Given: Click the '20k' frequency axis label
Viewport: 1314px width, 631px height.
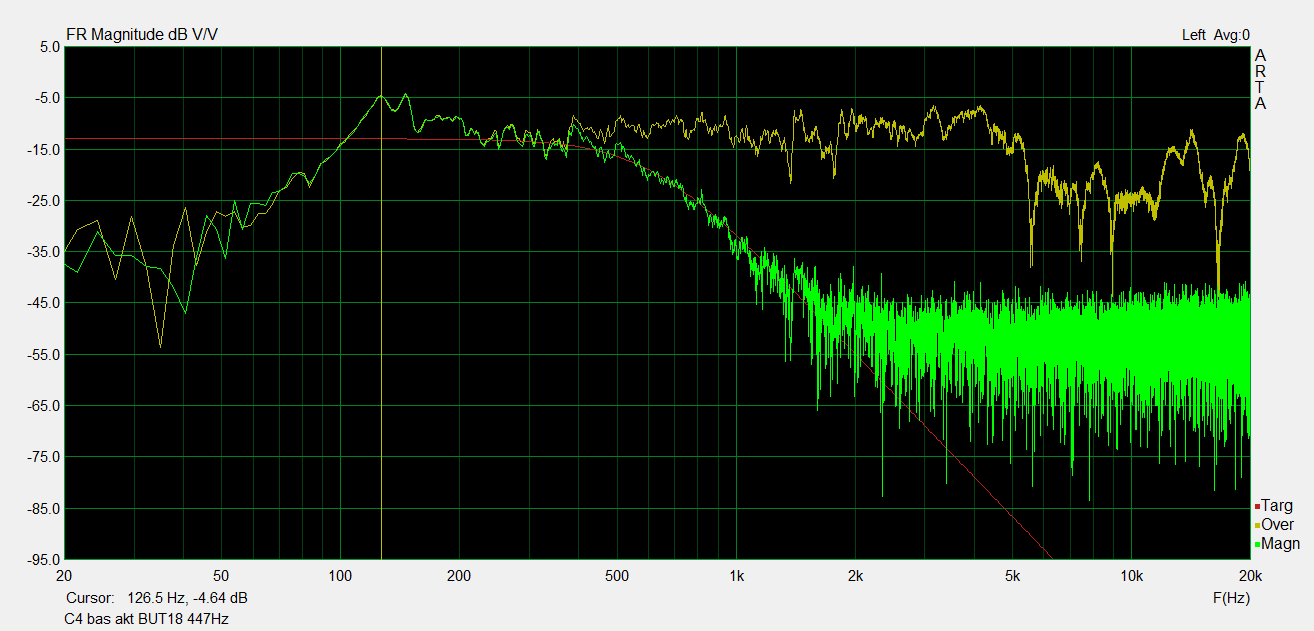Looking at the screenshot, I should tap(1249, 576).
